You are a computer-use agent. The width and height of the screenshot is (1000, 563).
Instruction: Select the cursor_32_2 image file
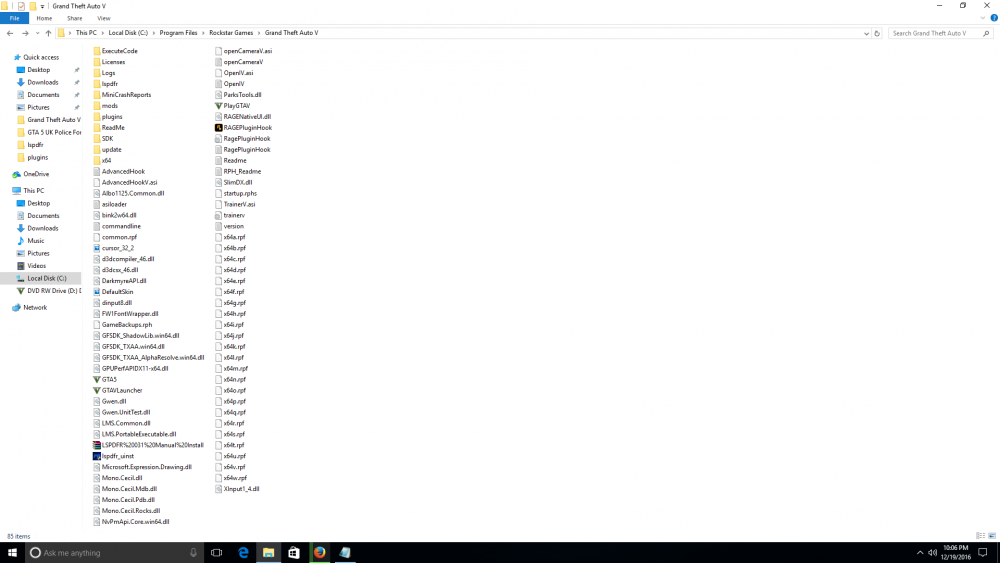pyautogui.click(x=114, y=248)
